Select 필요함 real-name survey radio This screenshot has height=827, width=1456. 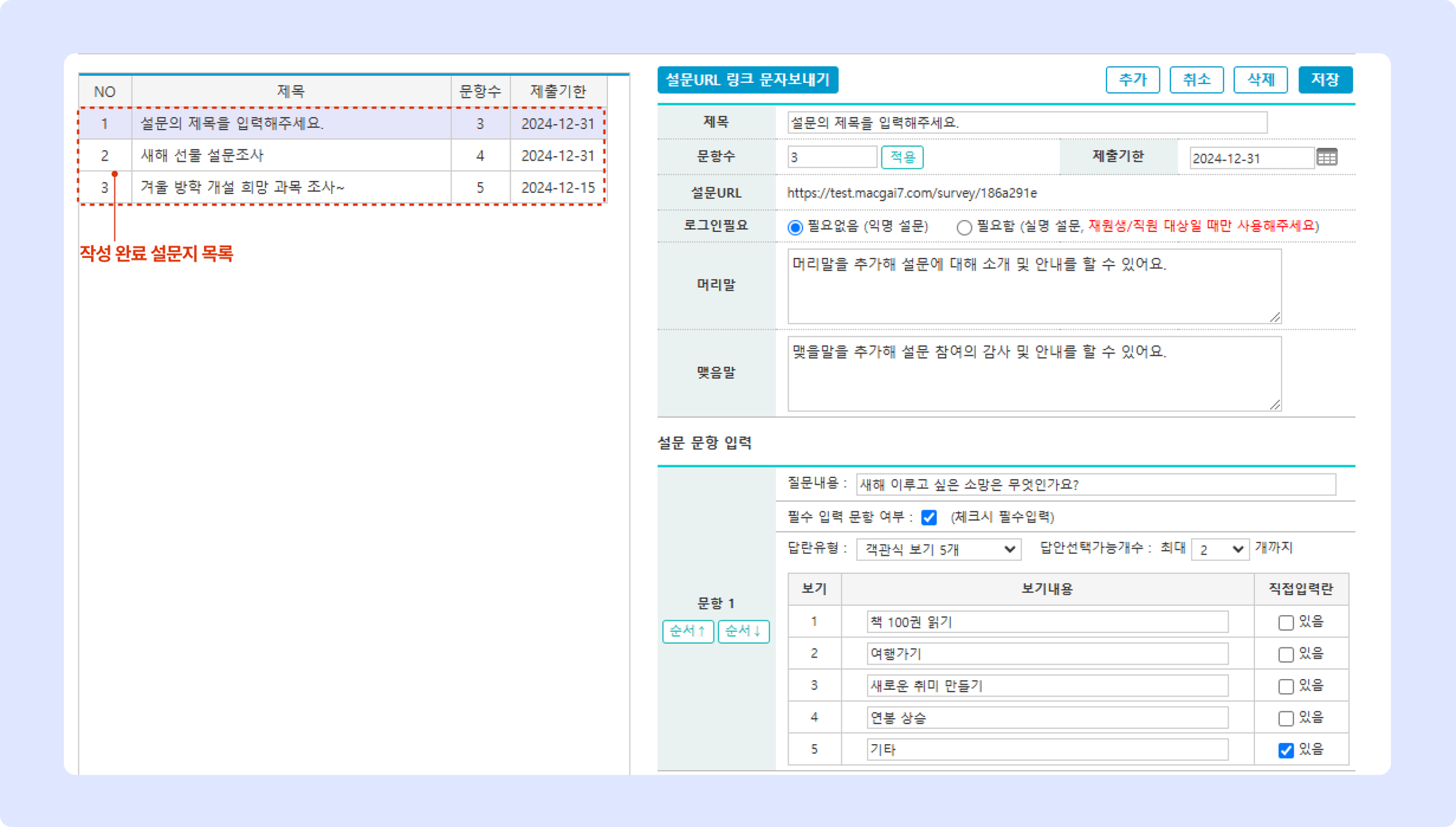tap(964, 227)
